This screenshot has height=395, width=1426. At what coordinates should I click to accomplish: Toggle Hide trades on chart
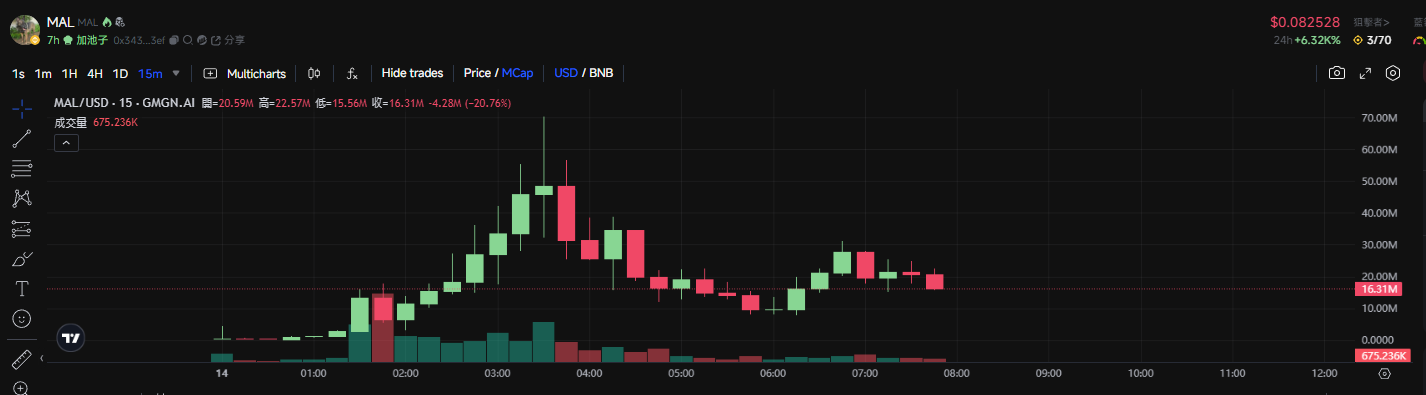[412, 73]
